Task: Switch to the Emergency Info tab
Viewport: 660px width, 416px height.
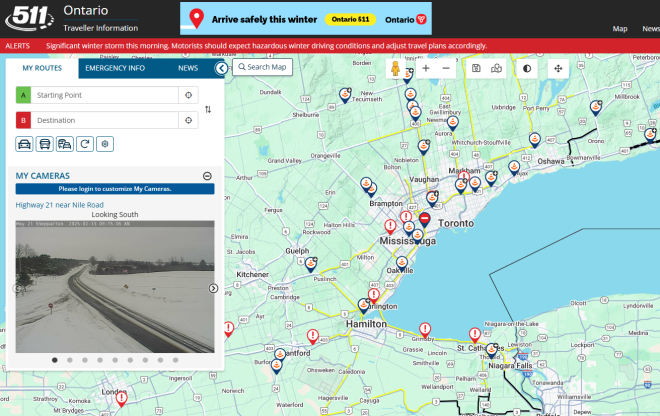Action: (x=115, y=68)
